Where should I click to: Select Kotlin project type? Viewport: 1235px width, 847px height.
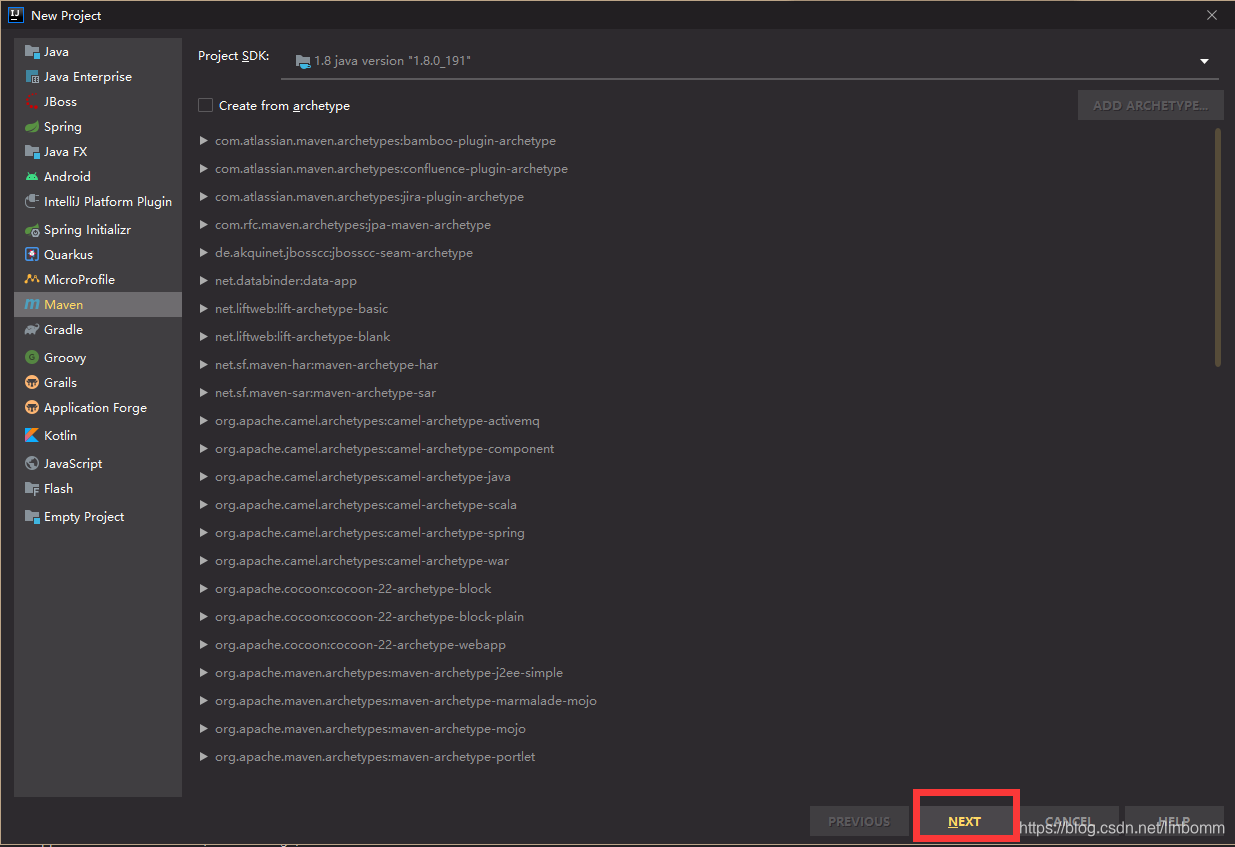98,435
